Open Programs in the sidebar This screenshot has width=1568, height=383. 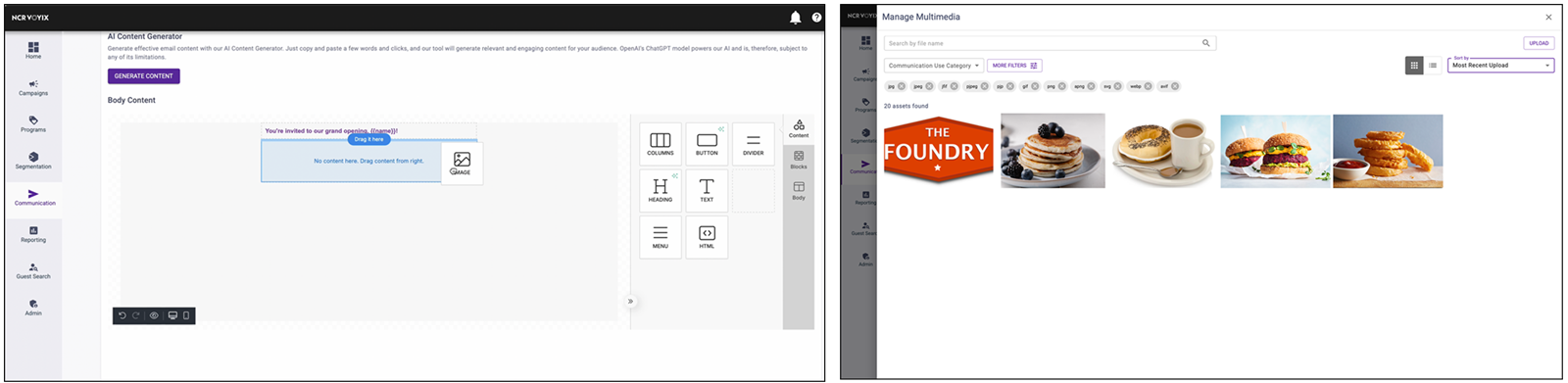33,123
